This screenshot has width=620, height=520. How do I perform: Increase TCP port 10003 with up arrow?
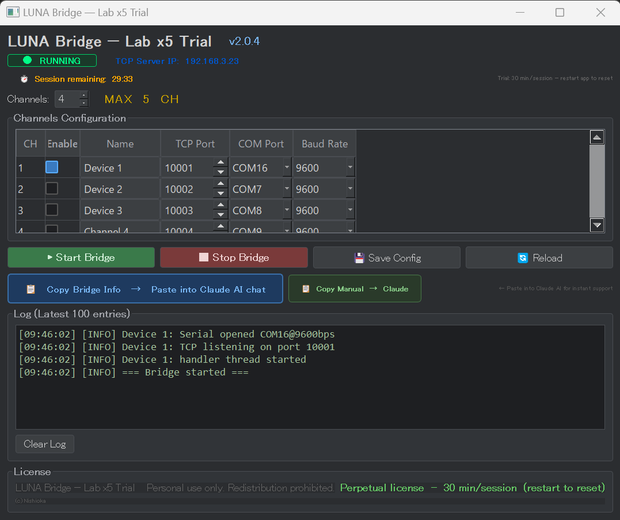point(221,205)
